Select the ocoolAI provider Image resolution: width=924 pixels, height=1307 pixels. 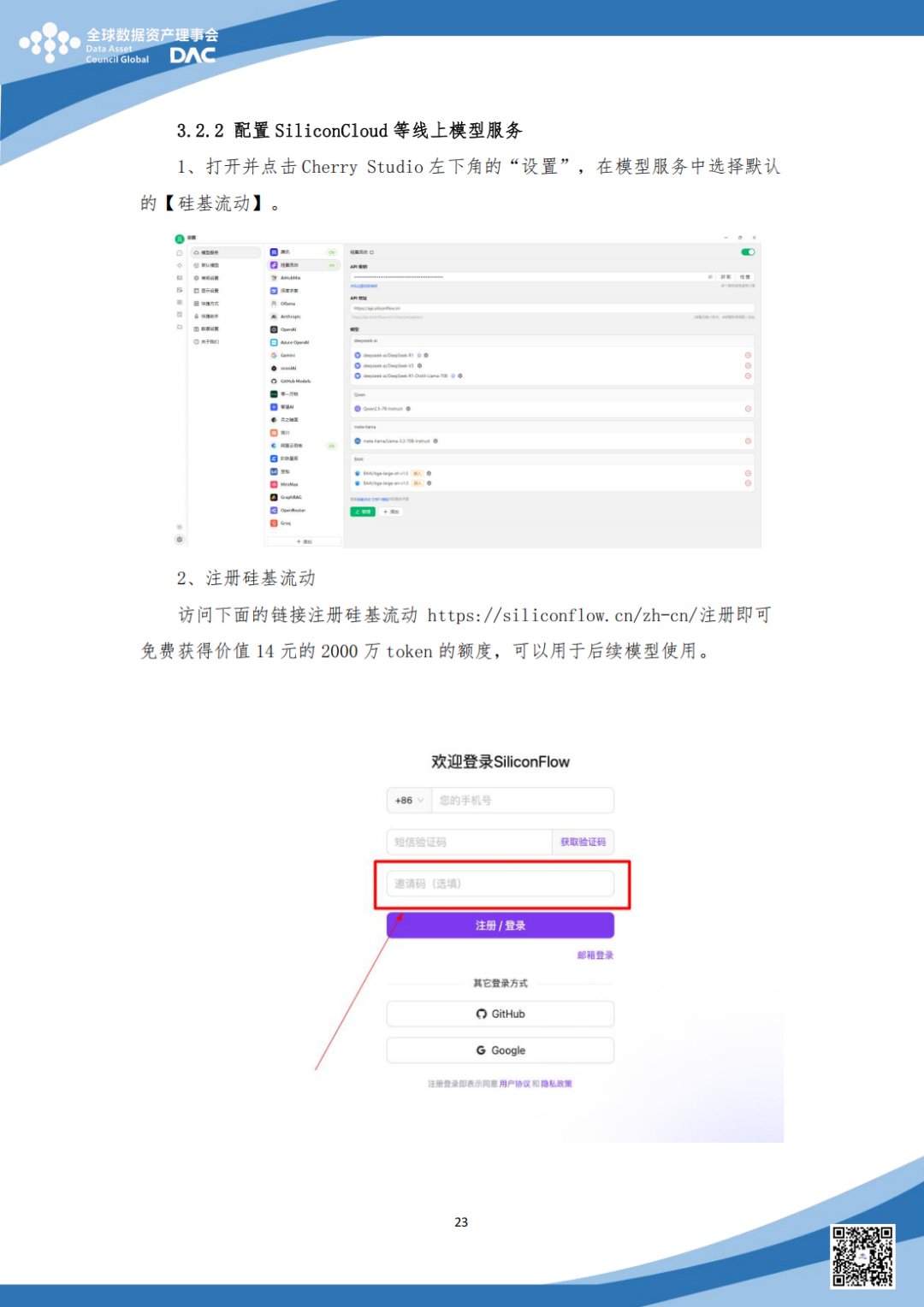304,368
